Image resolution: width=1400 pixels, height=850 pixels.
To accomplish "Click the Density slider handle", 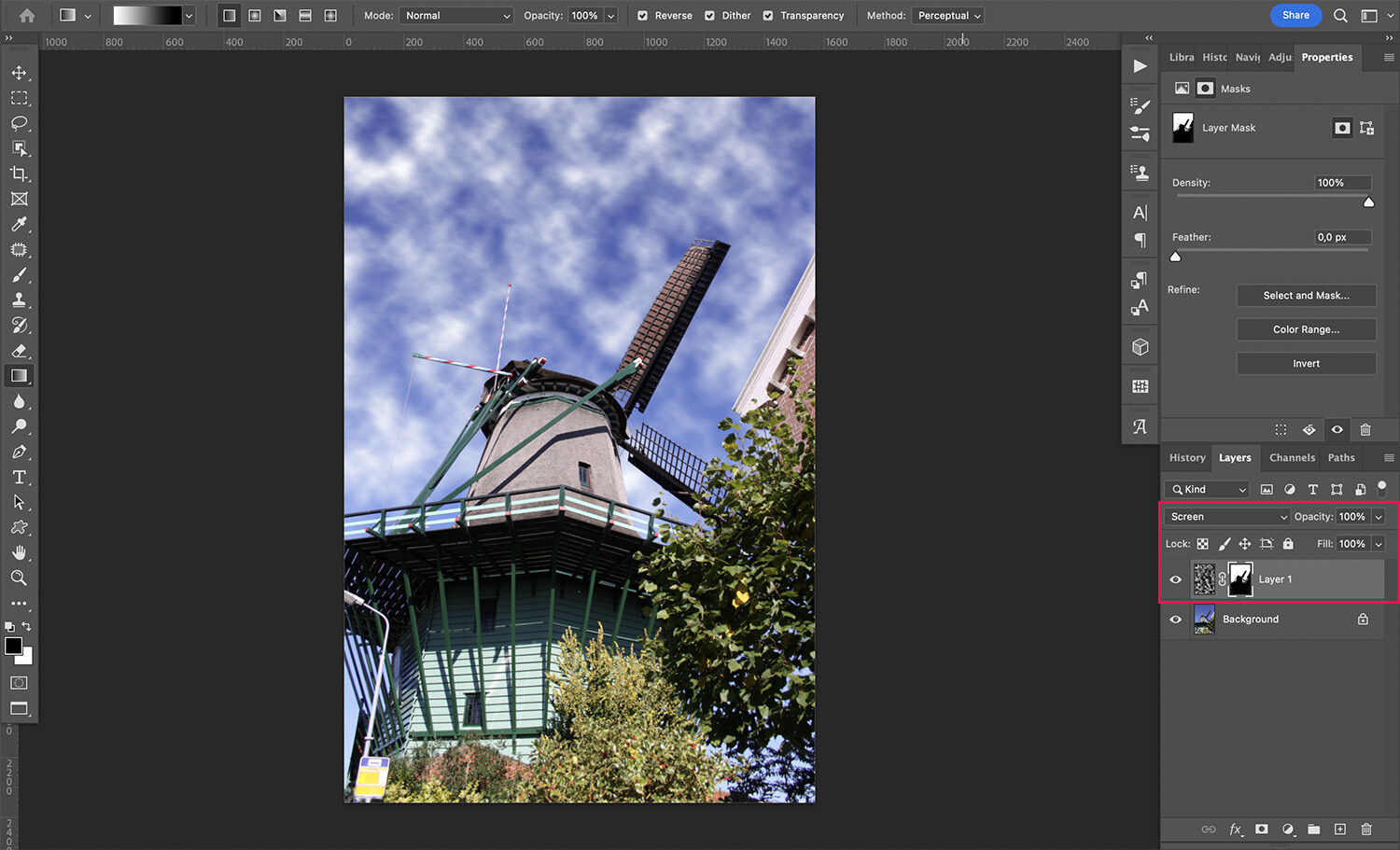I will (x=1368, y=202).
